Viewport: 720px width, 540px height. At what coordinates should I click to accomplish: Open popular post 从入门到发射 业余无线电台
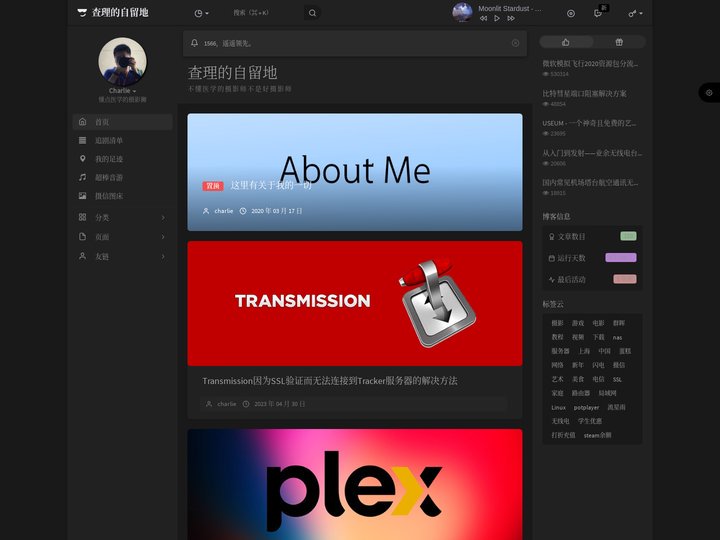click(592, 152)
